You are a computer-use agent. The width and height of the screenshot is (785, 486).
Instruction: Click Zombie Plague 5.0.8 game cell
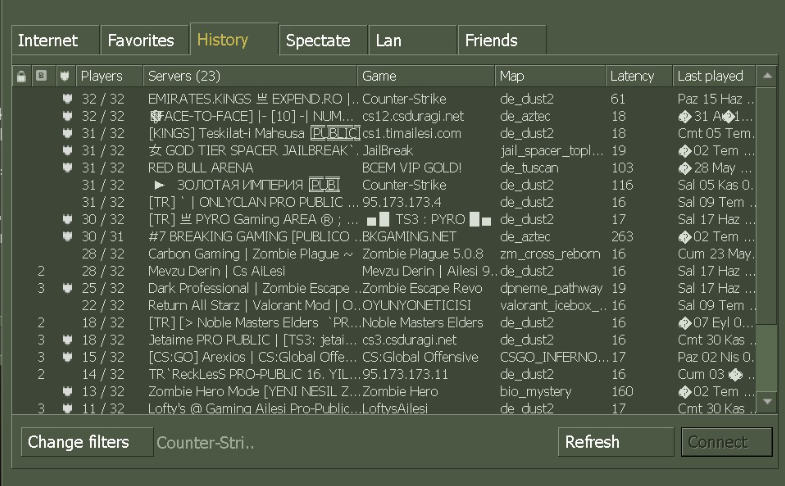click(x=423, y=254)
